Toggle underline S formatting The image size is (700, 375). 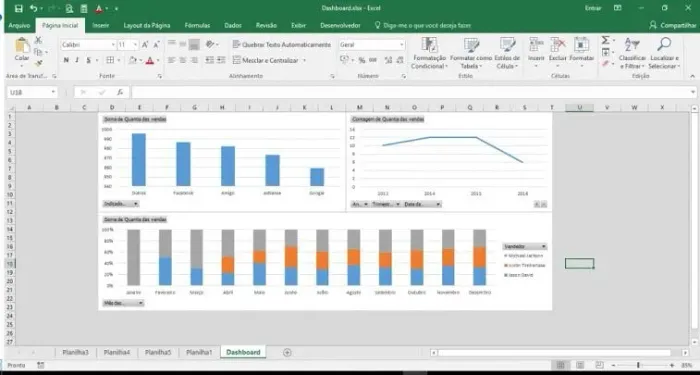[88, 60]
